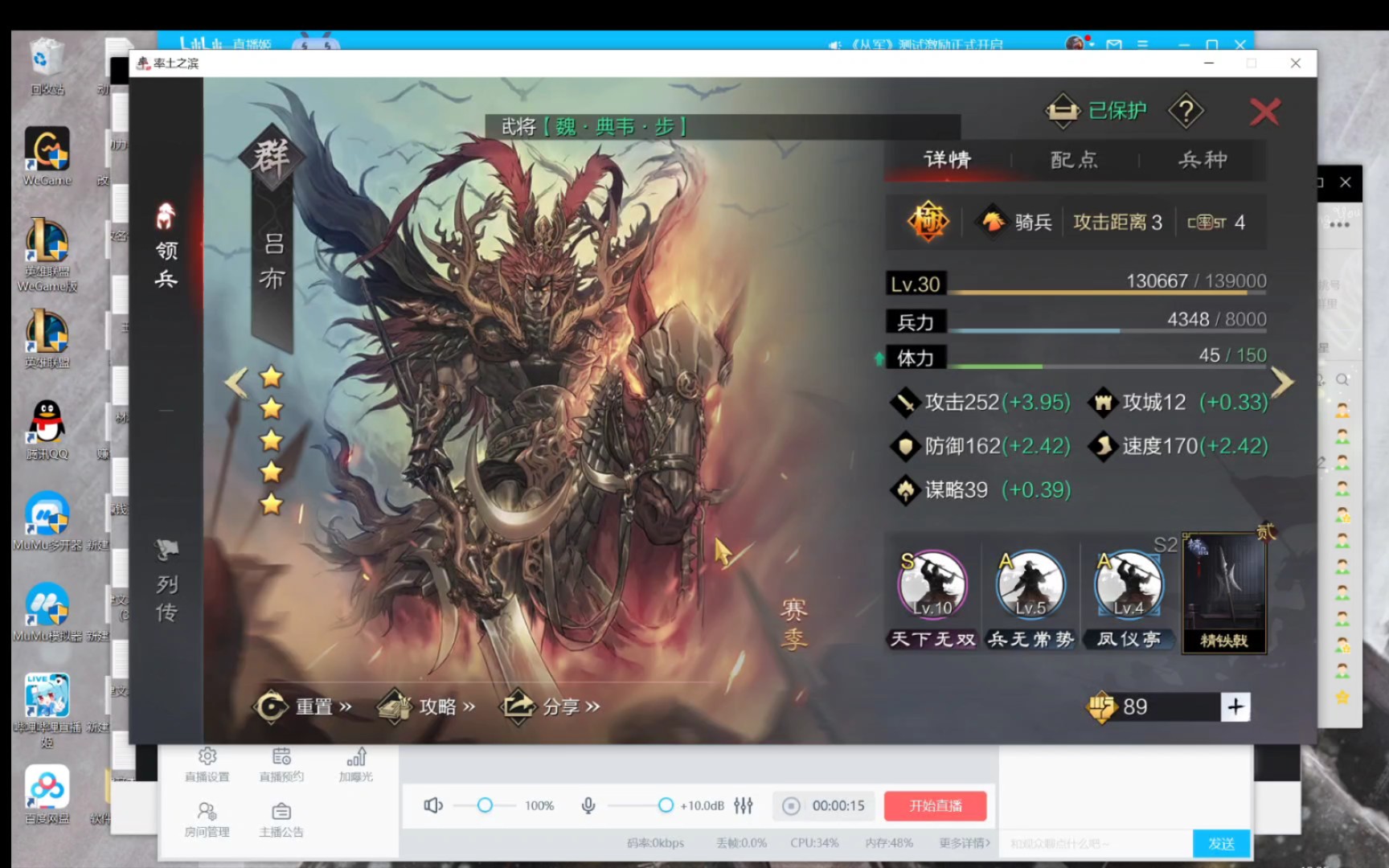Click the 速度 speed stat icon

tap(1103, 446)
